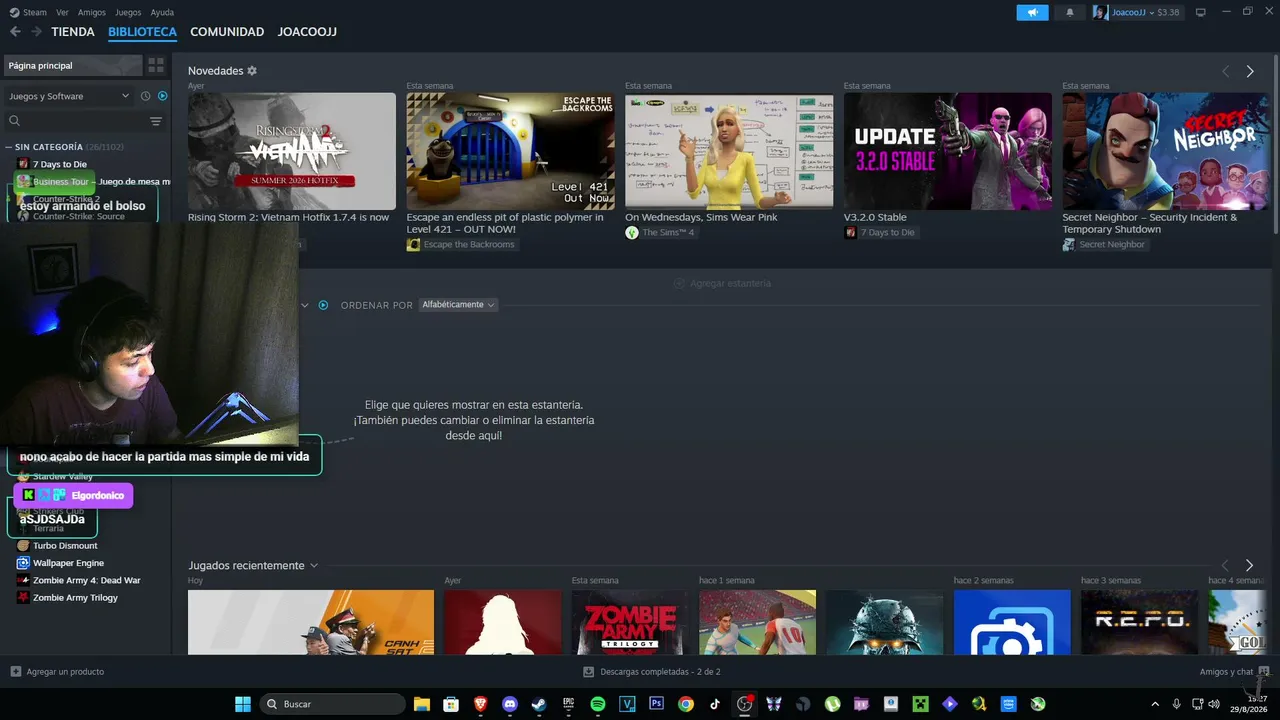
Task: Open File Explorer from taskbar
Action: point(422,704)
